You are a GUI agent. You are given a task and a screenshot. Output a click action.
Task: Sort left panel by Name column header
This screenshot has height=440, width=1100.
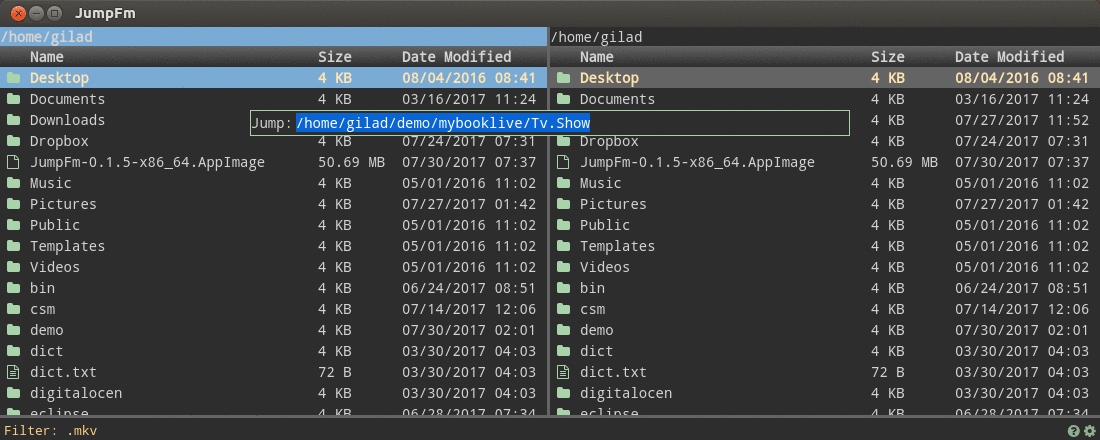(46, 57)
